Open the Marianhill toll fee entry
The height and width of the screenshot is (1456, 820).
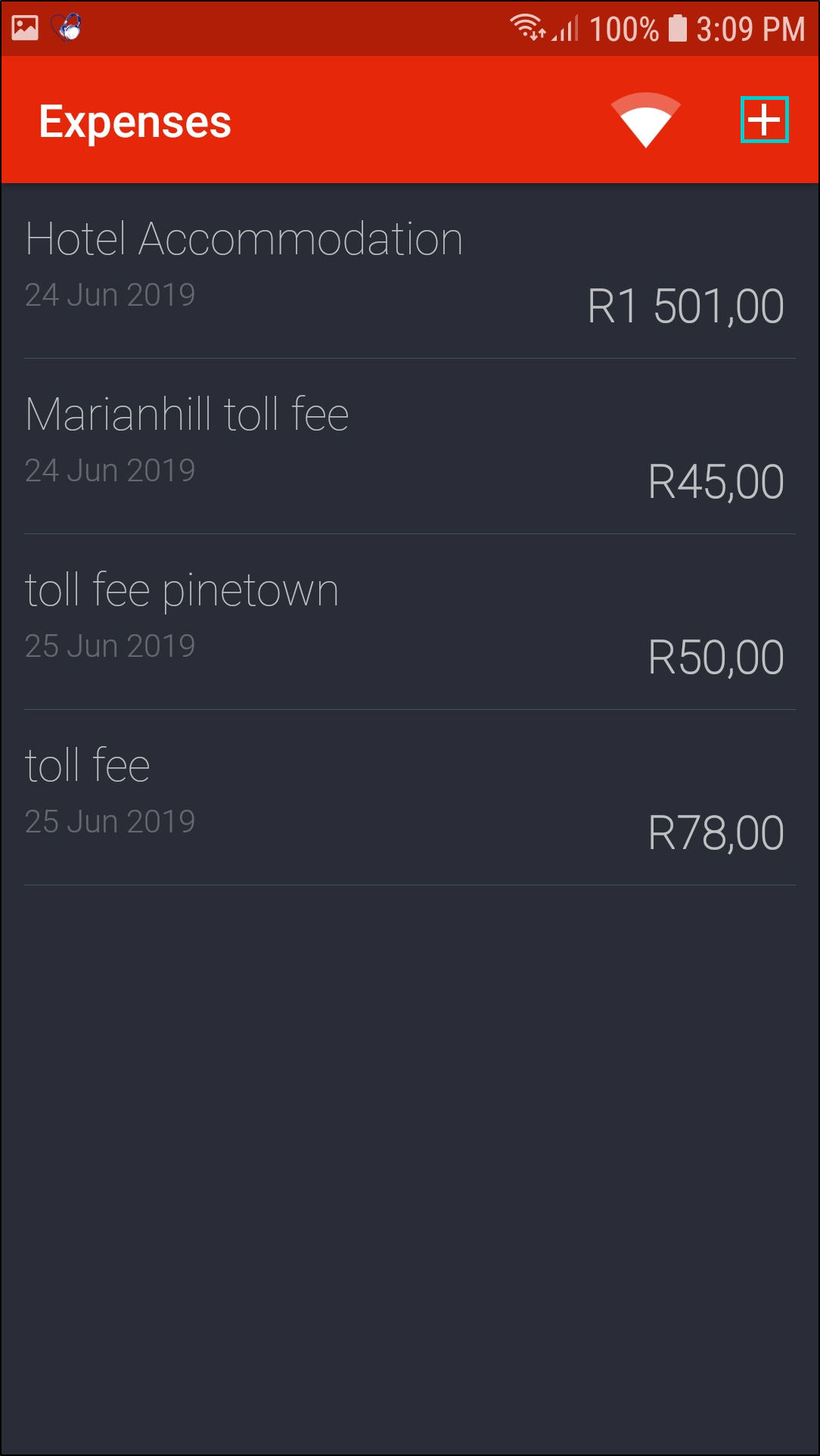coord(187,415)
